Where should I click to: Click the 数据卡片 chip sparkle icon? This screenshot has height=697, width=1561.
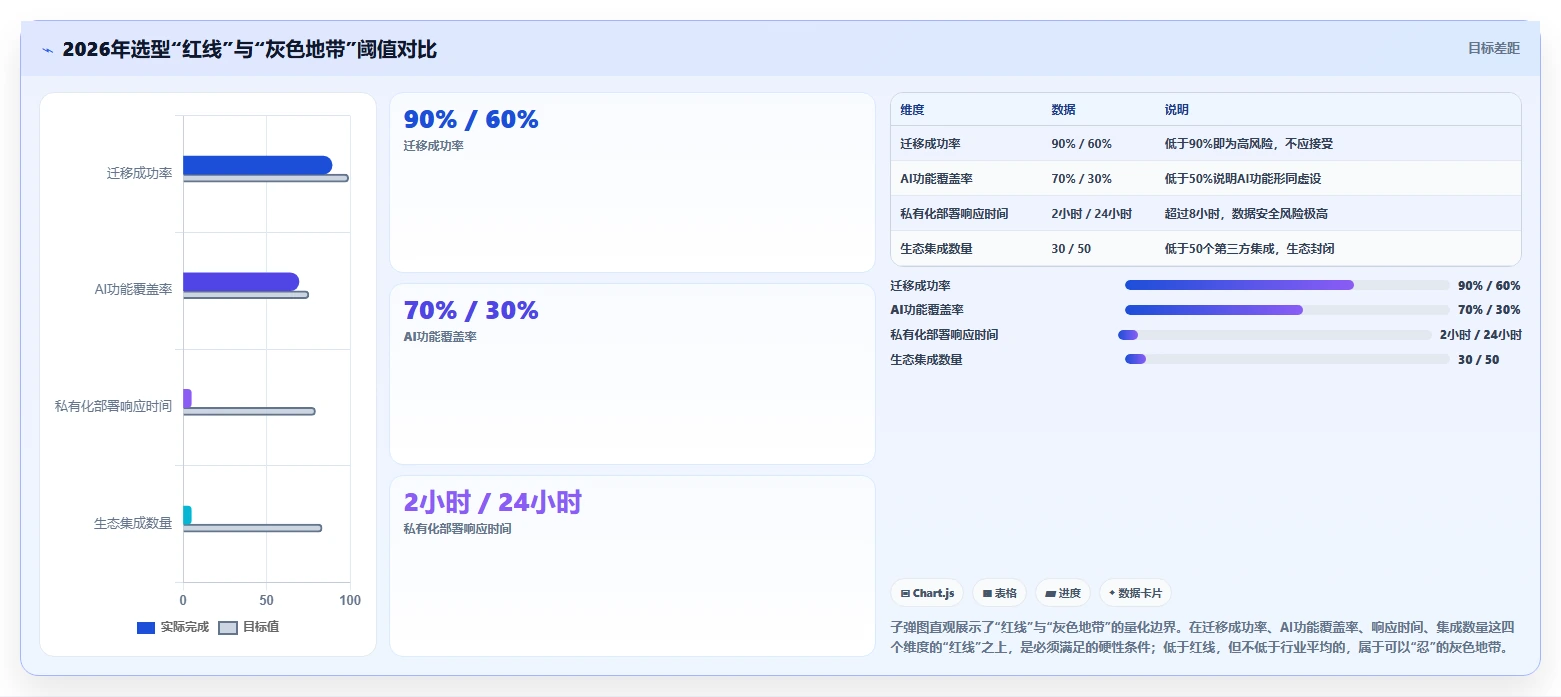point(1112,593)
